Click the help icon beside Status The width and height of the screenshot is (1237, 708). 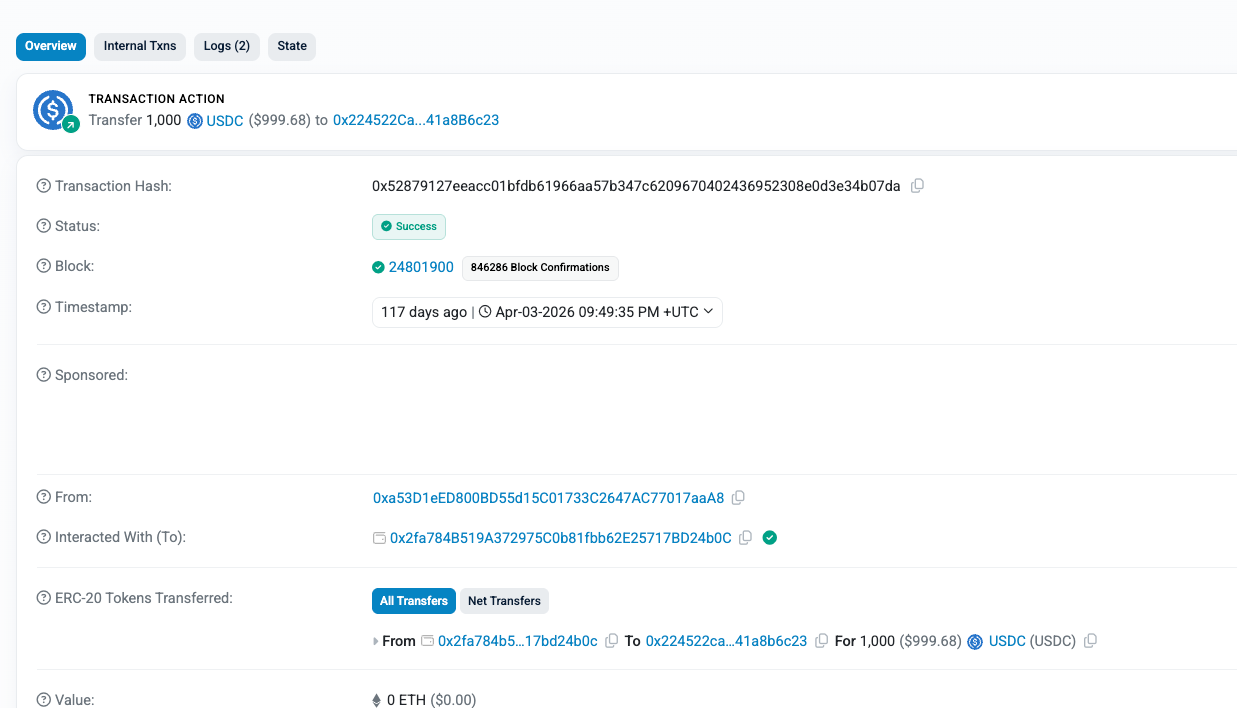pos(44,226)
